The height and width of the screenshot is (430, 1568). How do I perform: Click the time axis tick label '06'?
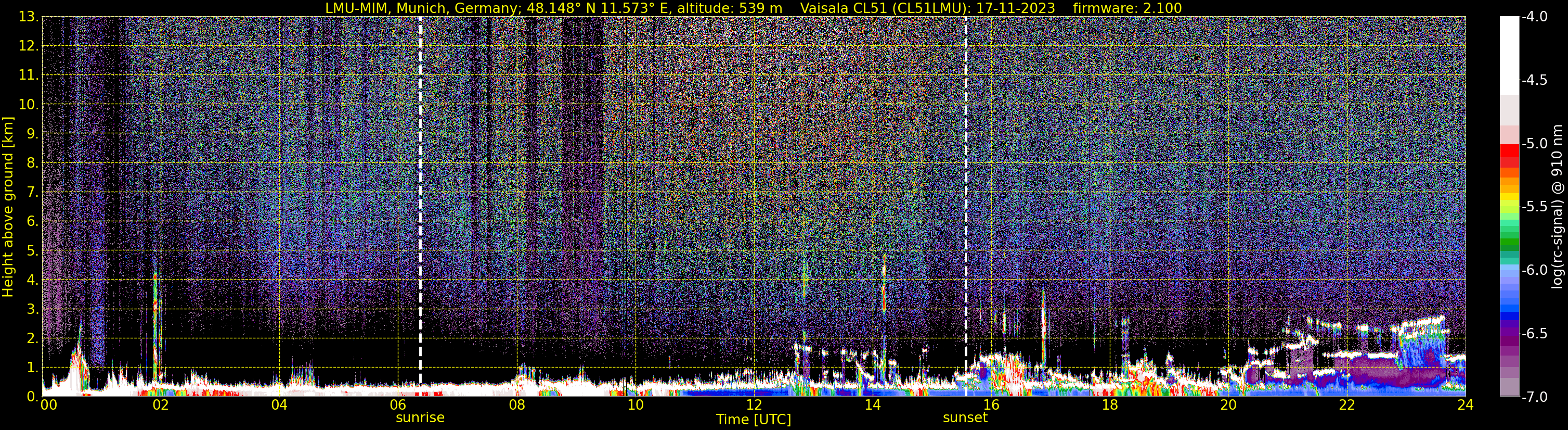397,405
